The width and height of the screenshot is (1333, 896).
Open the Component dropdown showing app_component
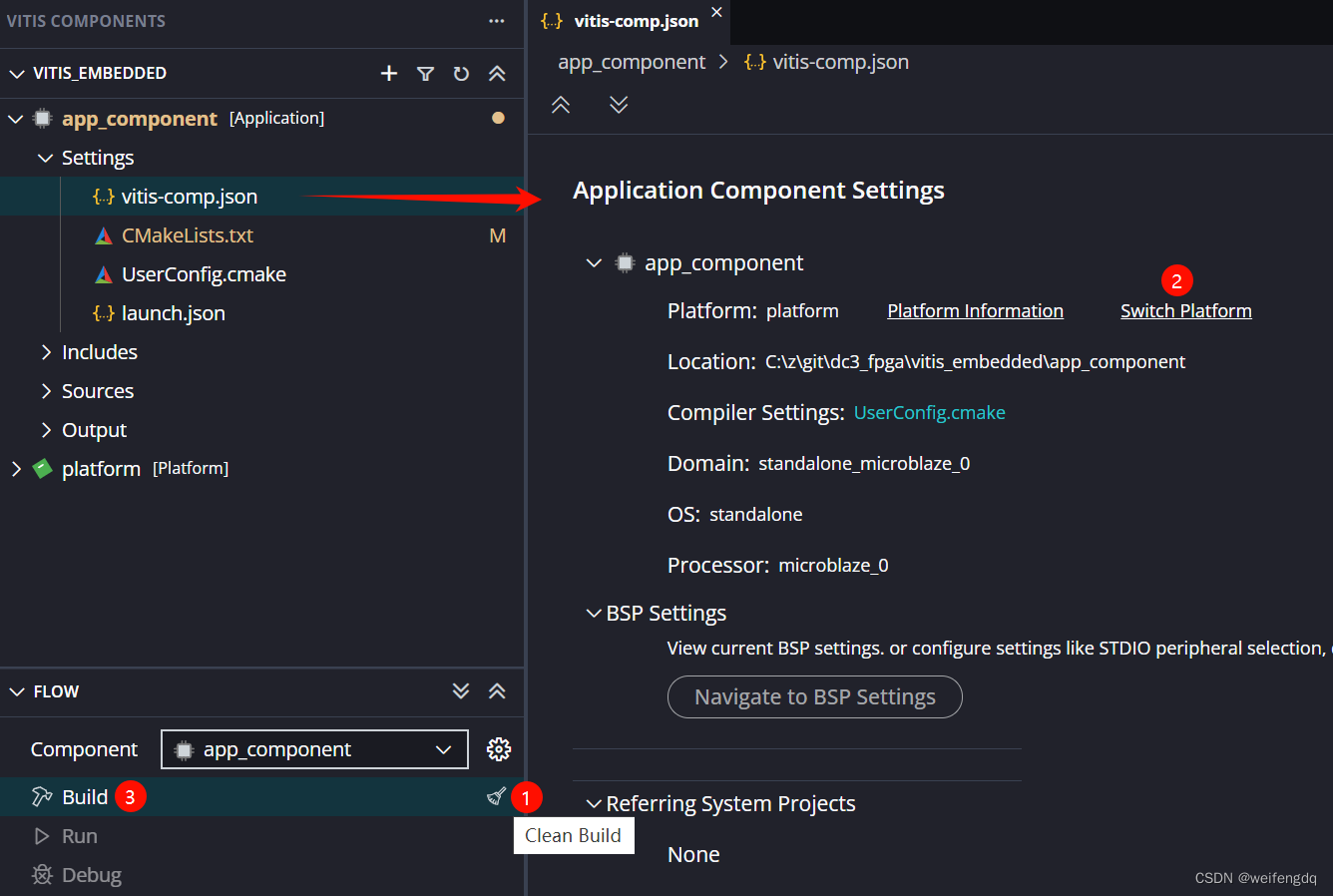click(314, 749)
